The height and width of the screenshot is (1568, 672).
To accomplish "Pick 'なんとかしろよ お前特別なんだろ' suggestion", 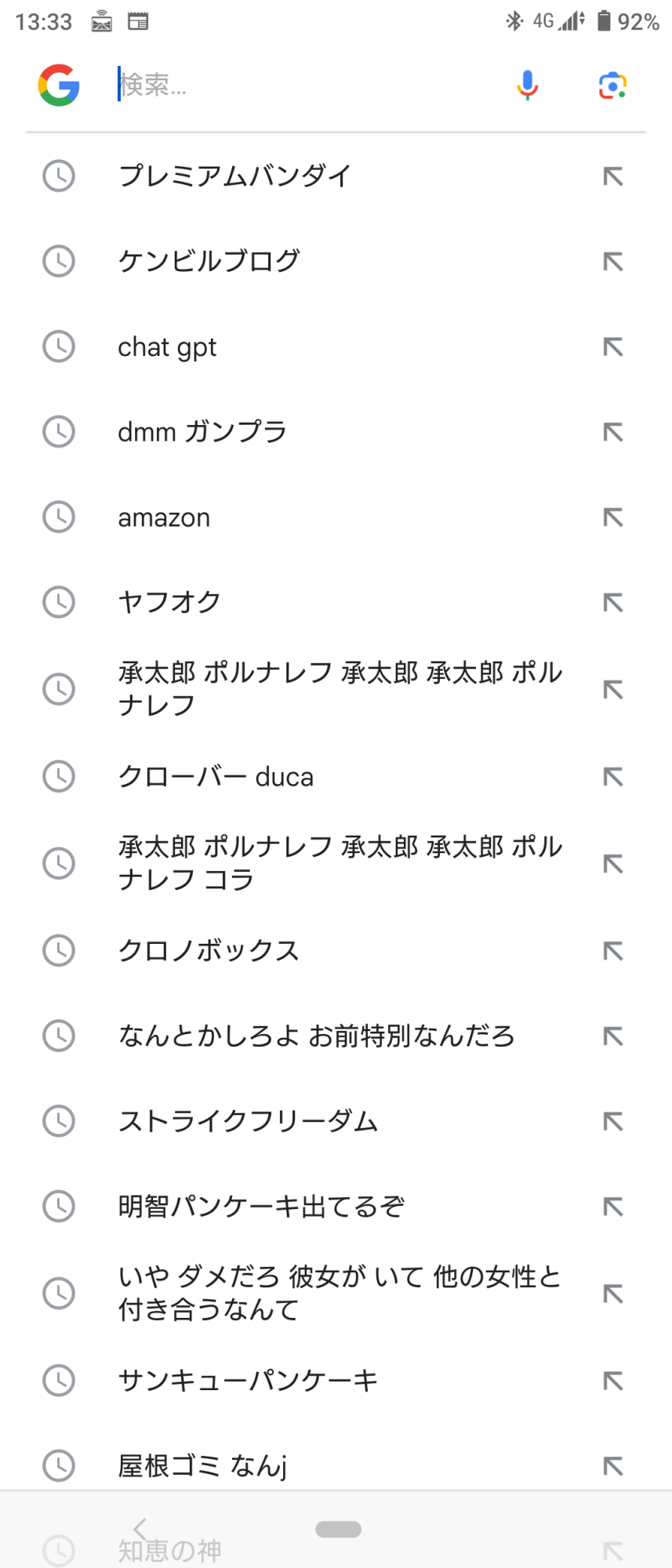I will pos(316,1036).
